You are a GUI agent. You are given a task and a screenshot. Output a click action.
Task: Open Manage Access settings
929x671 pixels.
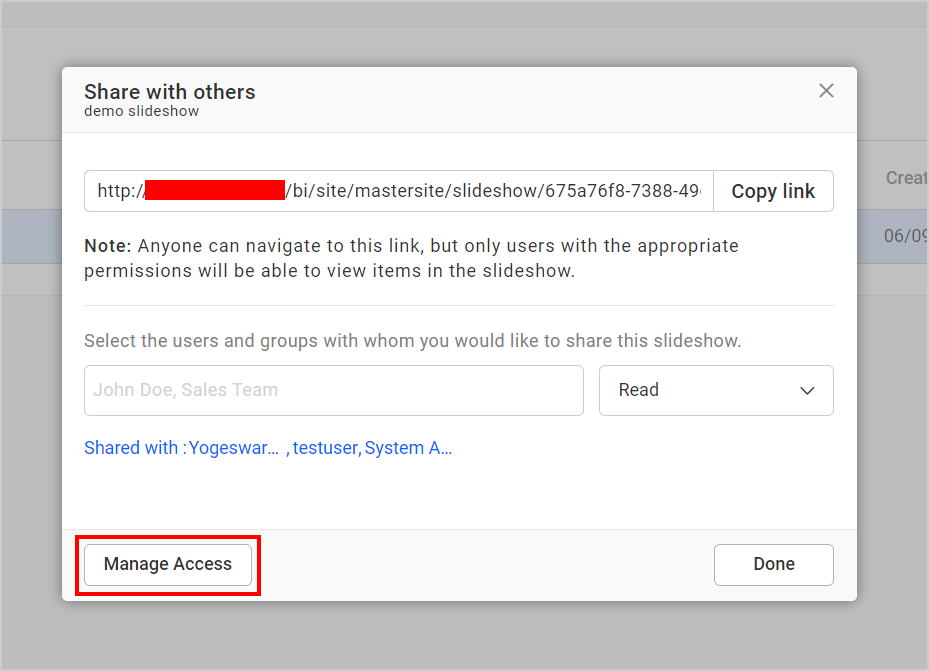pyautogui.click(x=166, y=564)
